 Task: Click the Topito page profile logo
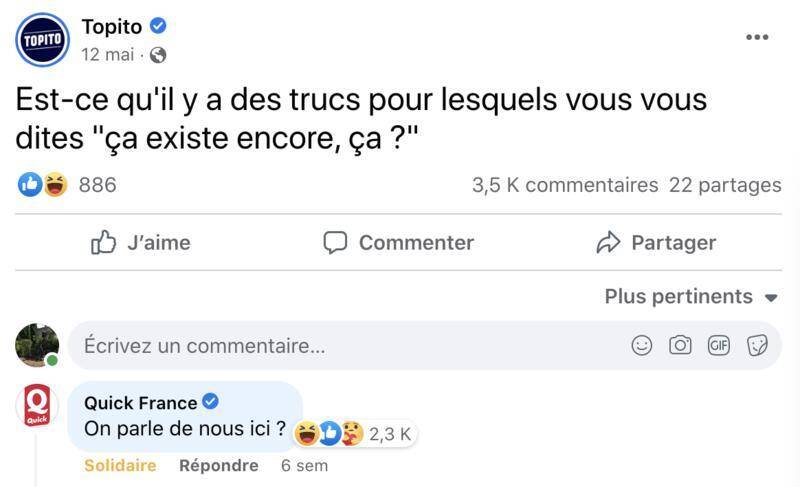[x=42, y=39]
